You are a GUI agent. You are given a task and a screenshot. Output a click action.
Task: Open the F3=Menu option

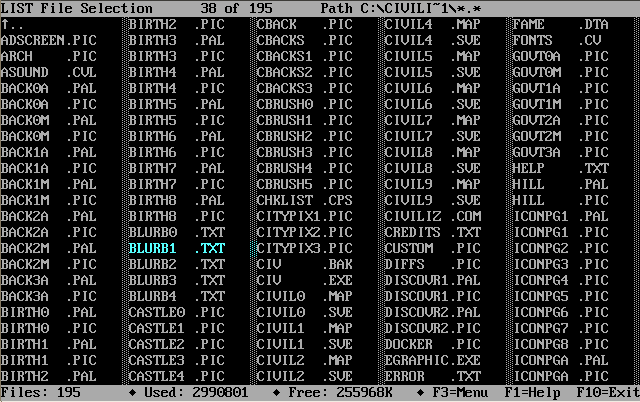click(460, 393)
